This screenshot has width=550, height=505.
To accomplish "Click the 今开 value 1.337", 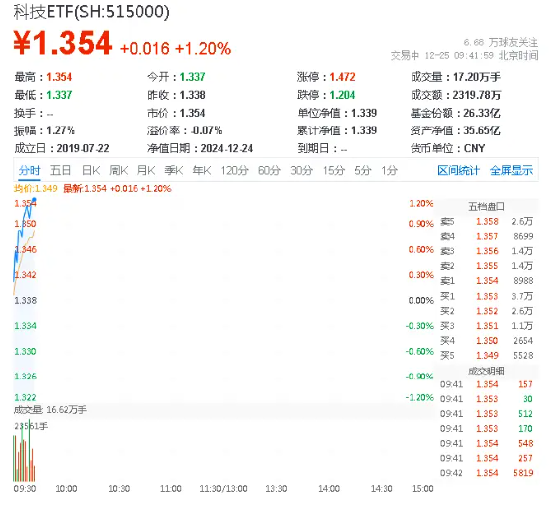I will pos(192,77).
